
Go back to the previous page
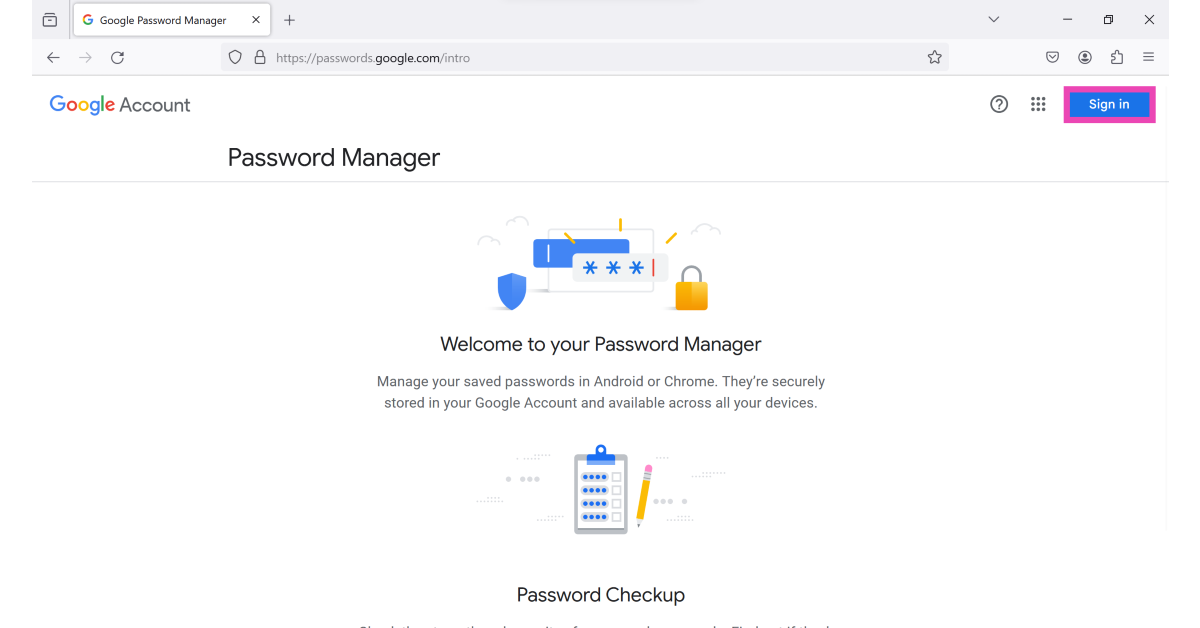(53, 58)
